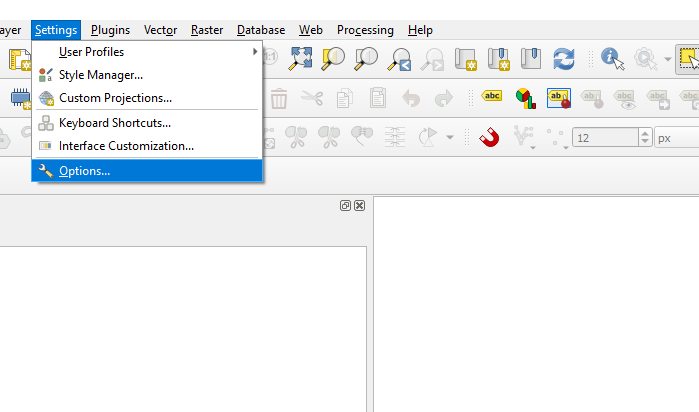Select the Identify Features tool
Viewport: 699px width, 412px height.
click(x=612, y=59)
